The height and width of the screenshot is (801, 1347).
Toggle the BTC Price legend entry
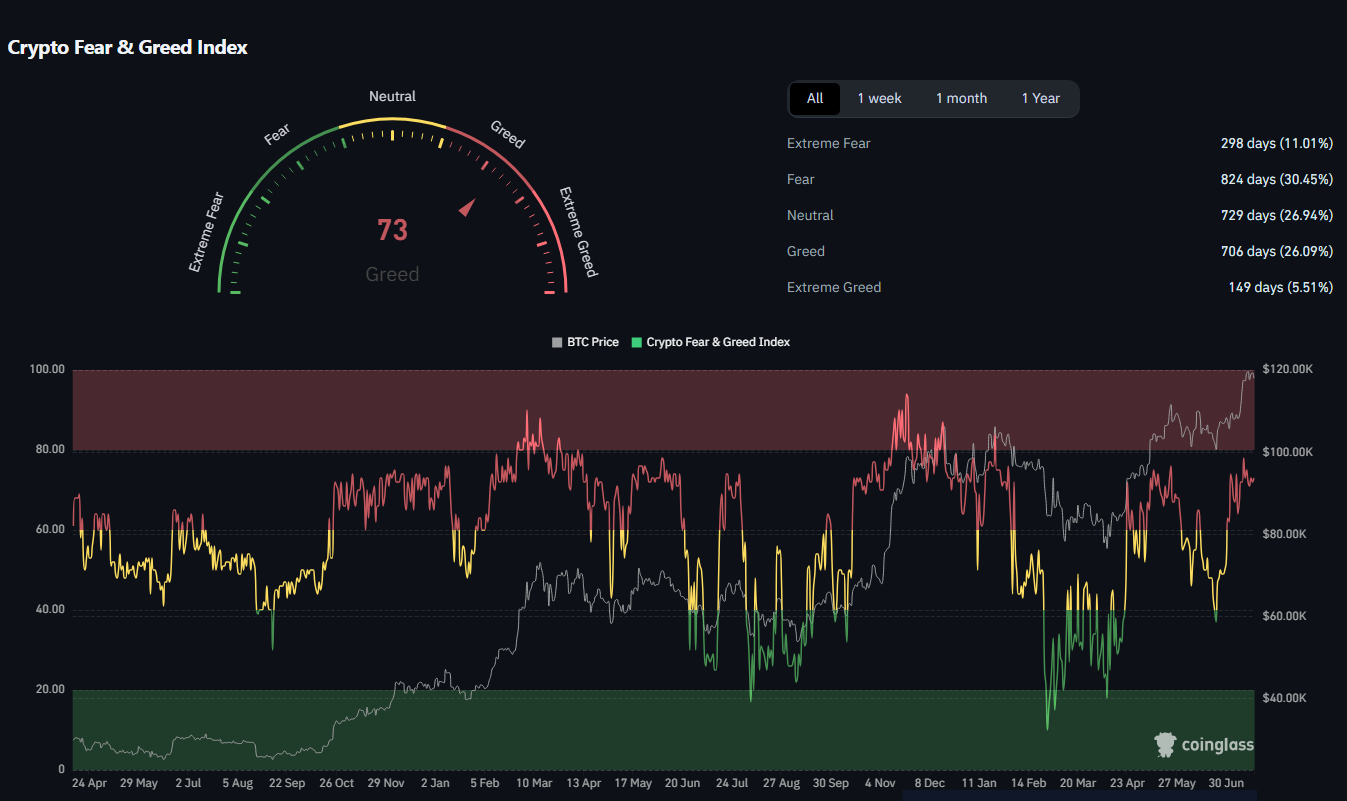coord(586,342)
